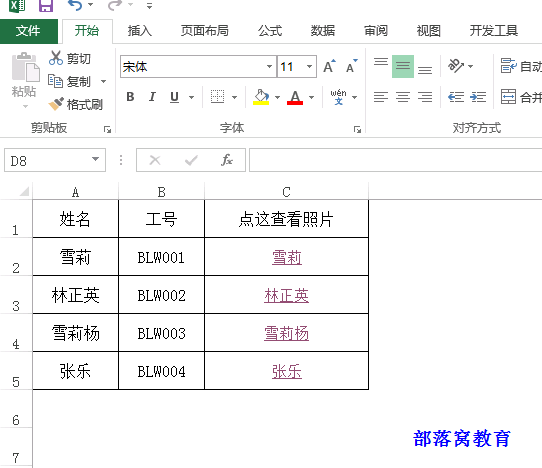The height and width of the screenshot is (468, 542).
Task: Switch to the 插入 tab
Action: pos(140,31)
